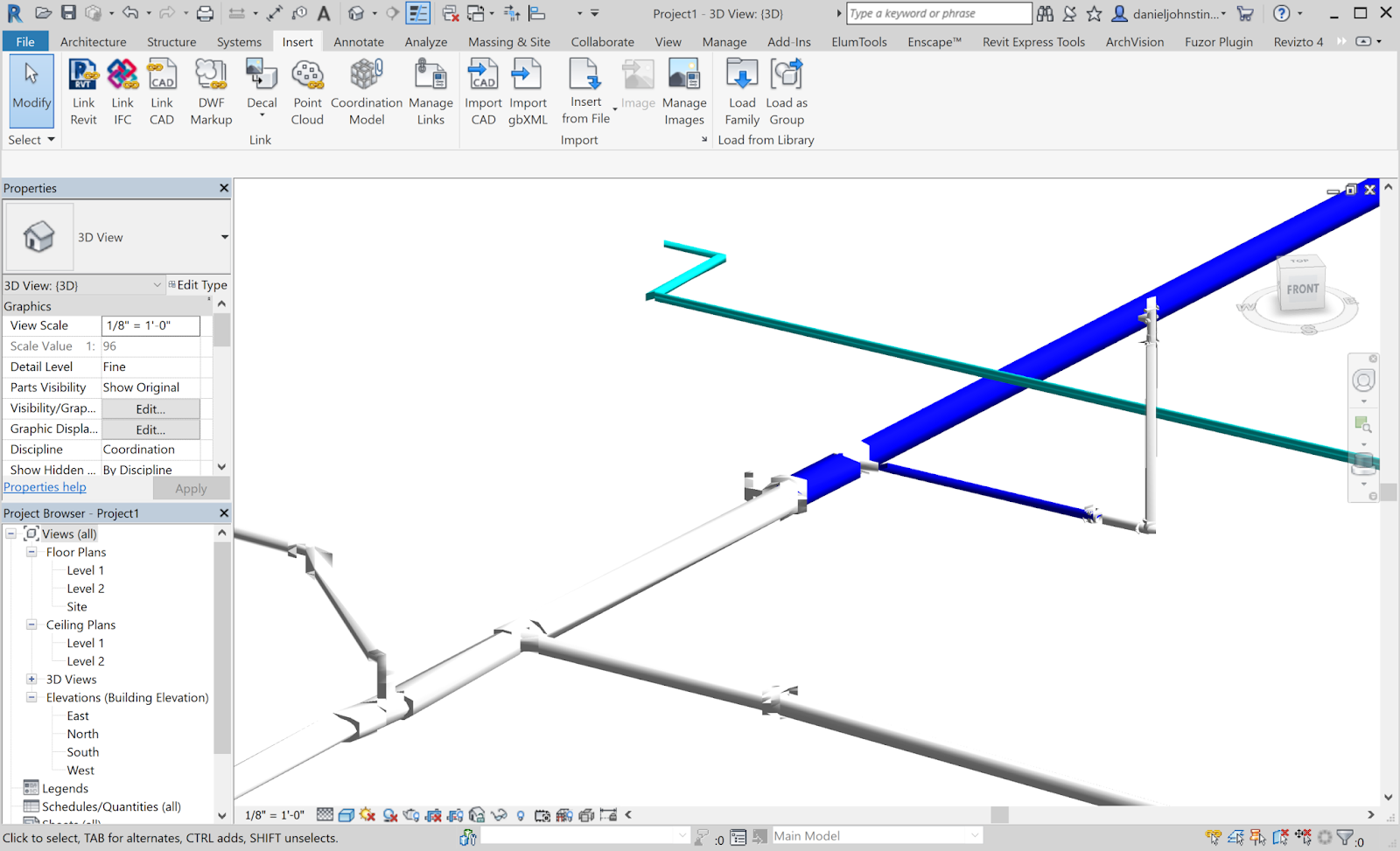Open Temporary Hide/Isolate glasses icon
The image size is (1400, 851).
500,814
